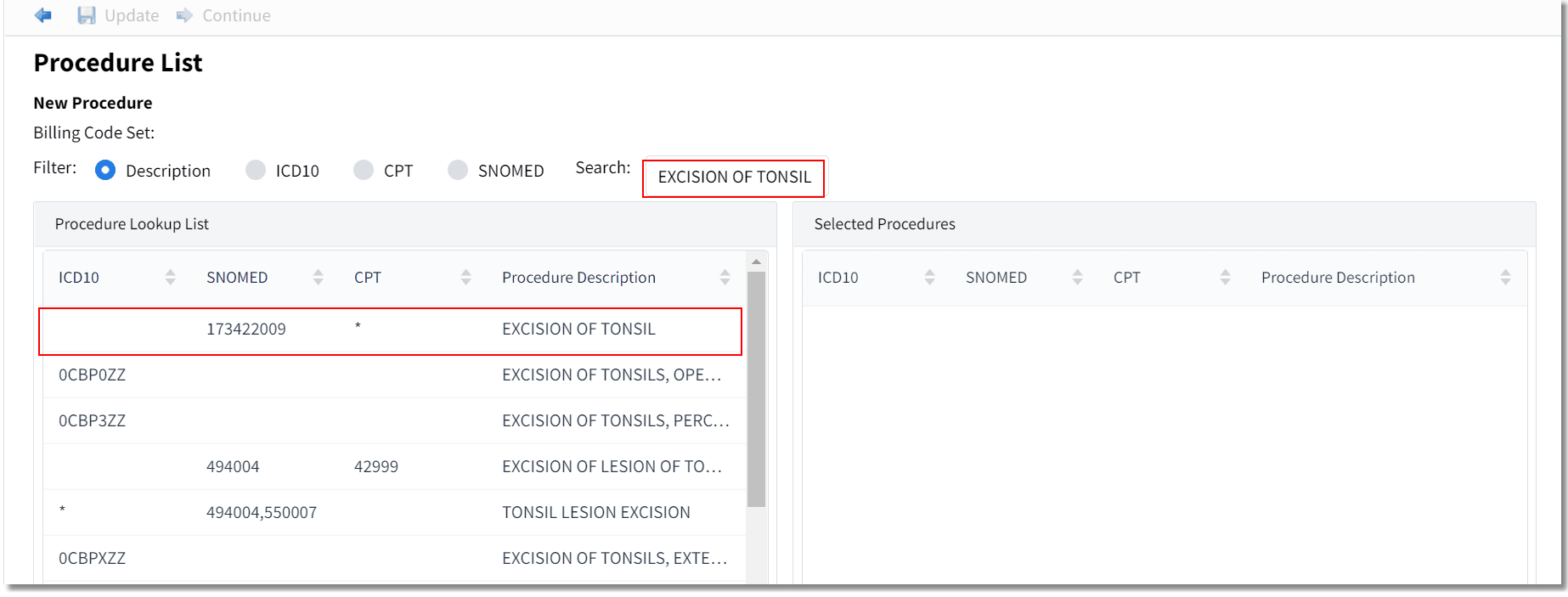The width and height of the screenshot is (1568, 597).
Task: Click EXCISION OF LESION OF TO… description
Action: [612, 466]
